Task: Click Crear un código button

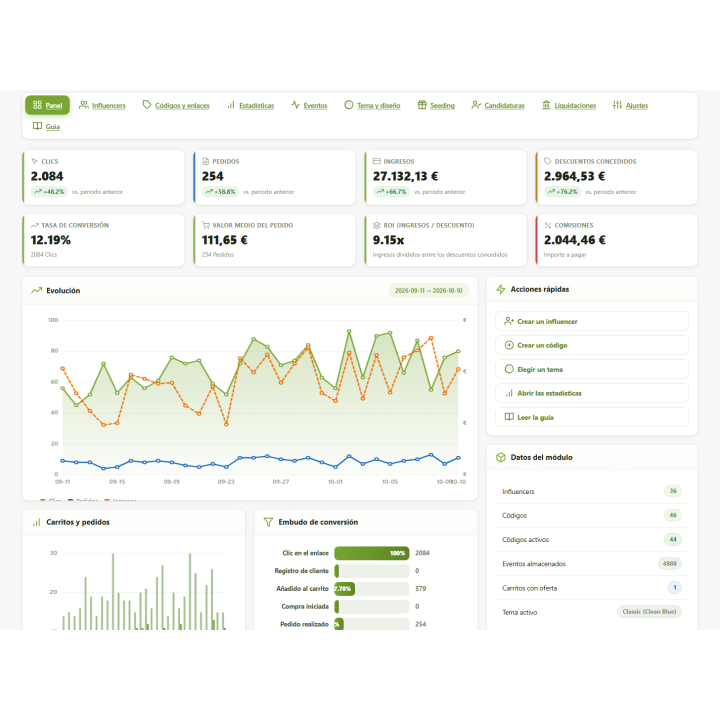Action: 591,345
